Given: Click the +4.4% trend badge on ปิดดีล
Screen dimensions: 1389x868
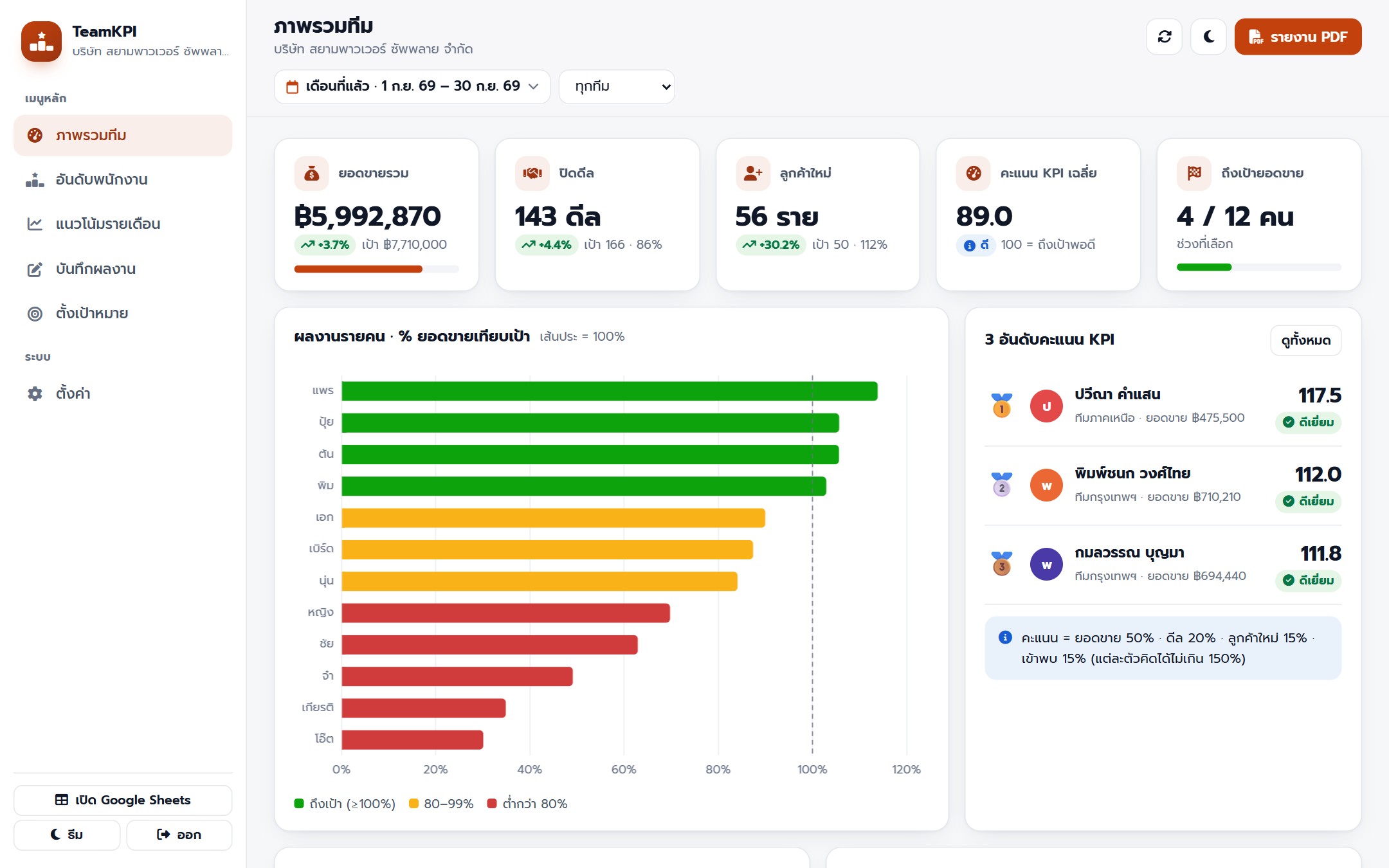Looking at the screenshot, I should [x=547, y=245].
